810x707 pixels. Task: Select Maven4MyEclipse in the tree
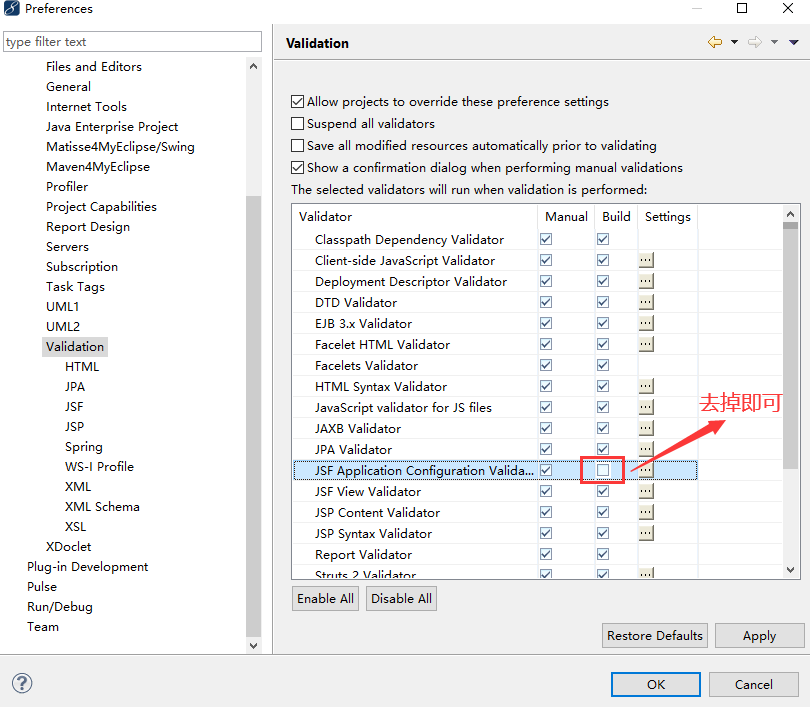pyautogui.click(x=98, y=167)
